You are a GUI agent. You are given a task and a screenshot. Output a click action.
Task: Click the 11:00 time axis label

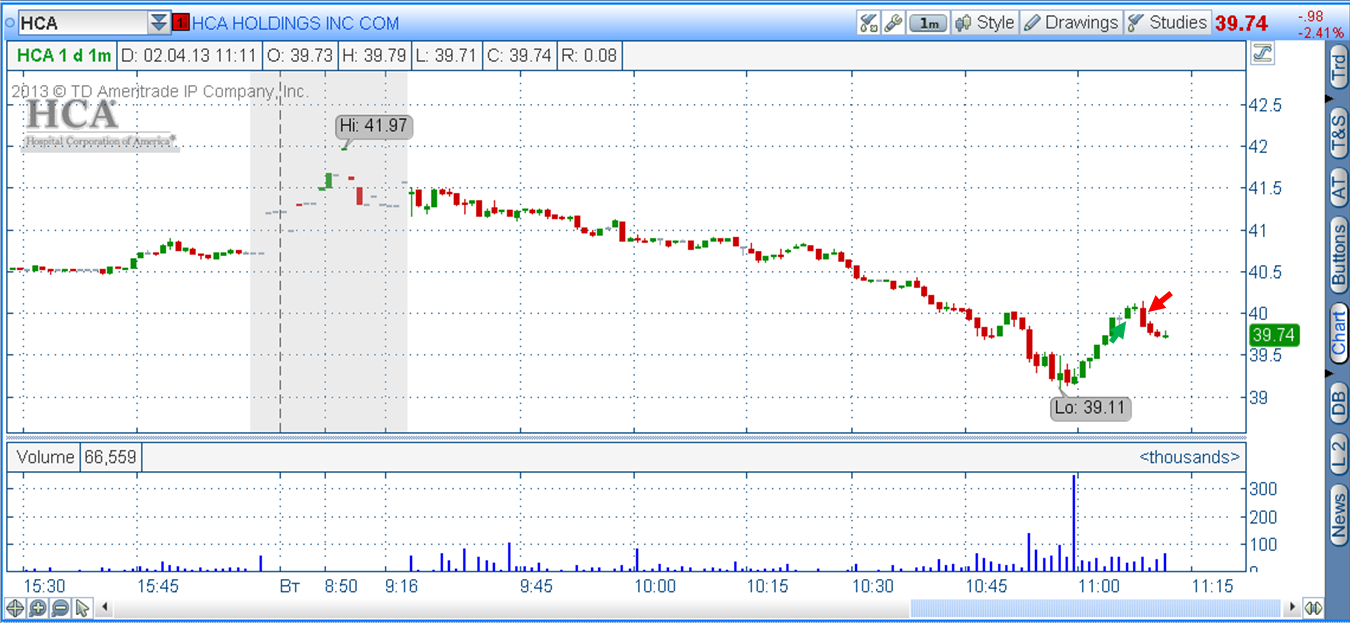point(1098,586)
